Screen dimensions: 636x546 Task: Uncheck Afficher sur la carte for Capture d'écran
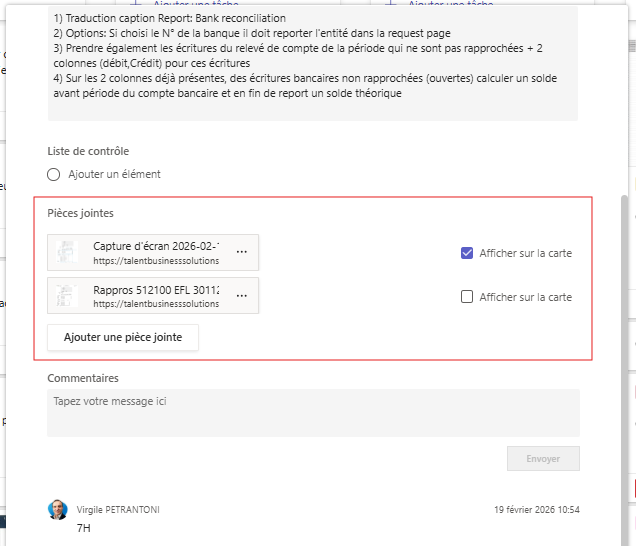tap(467, 253)
